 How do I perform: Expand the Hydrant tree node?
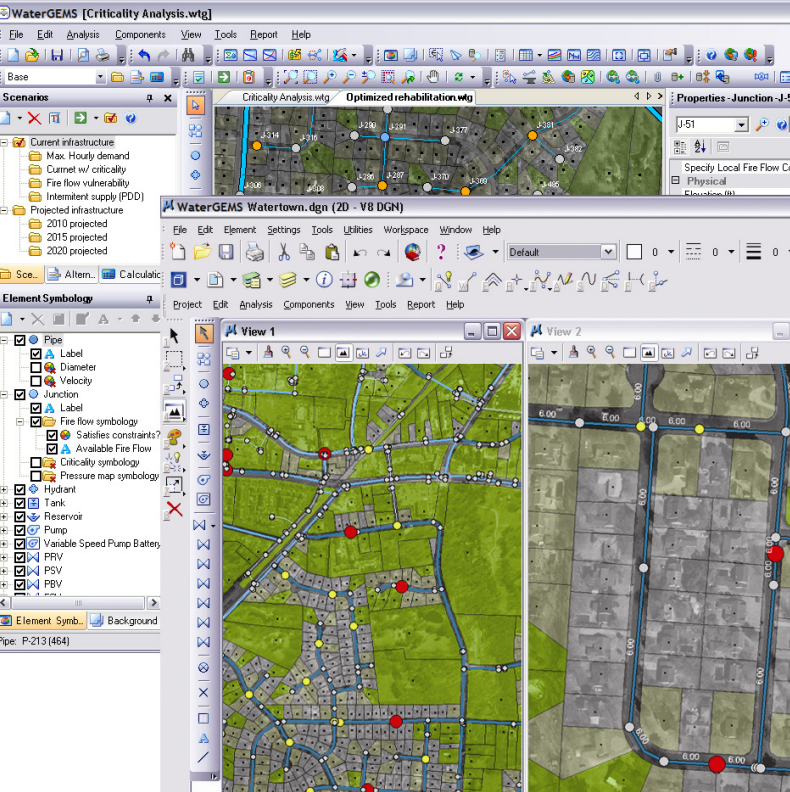4,489
